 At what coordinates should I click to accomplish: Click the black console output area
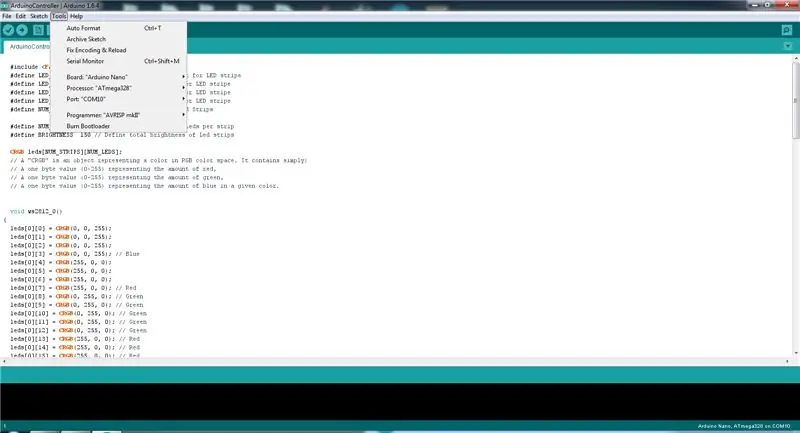pos(400,401)
